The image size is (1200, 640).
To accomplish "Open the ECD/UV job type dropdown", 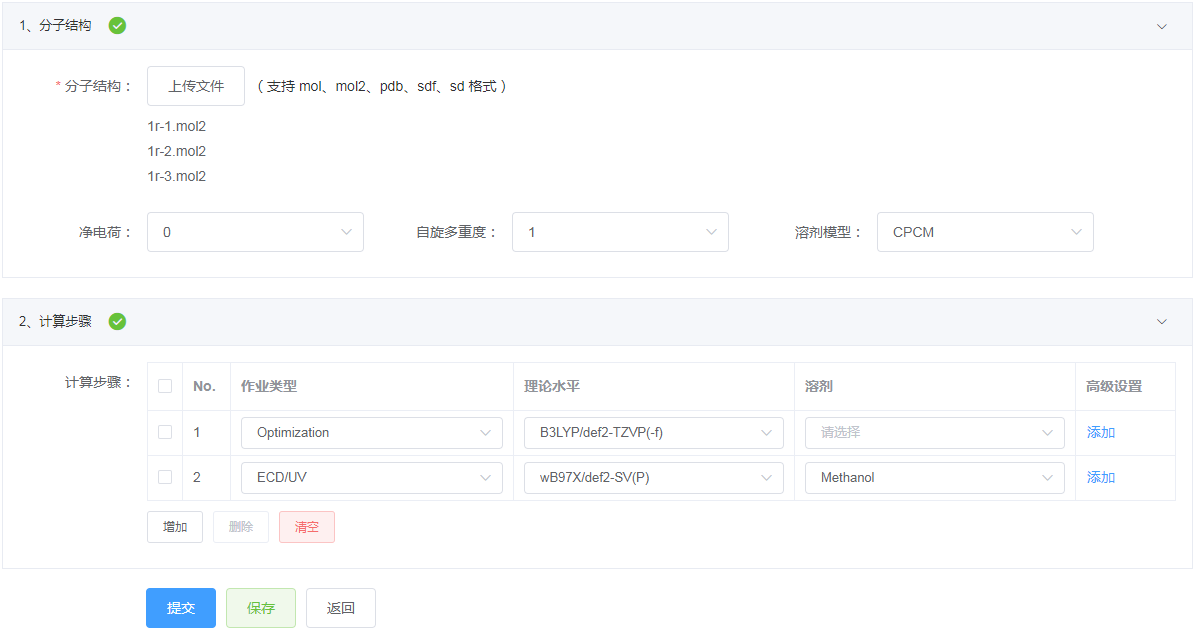I will click(x=372, y=478).
